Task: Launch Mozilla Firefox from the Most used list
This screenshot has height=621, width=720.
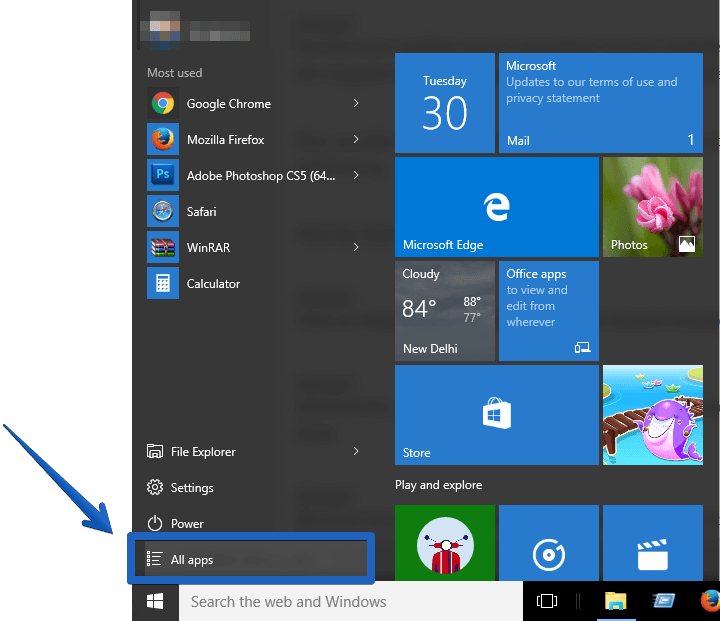Action: tap(253, 140)
